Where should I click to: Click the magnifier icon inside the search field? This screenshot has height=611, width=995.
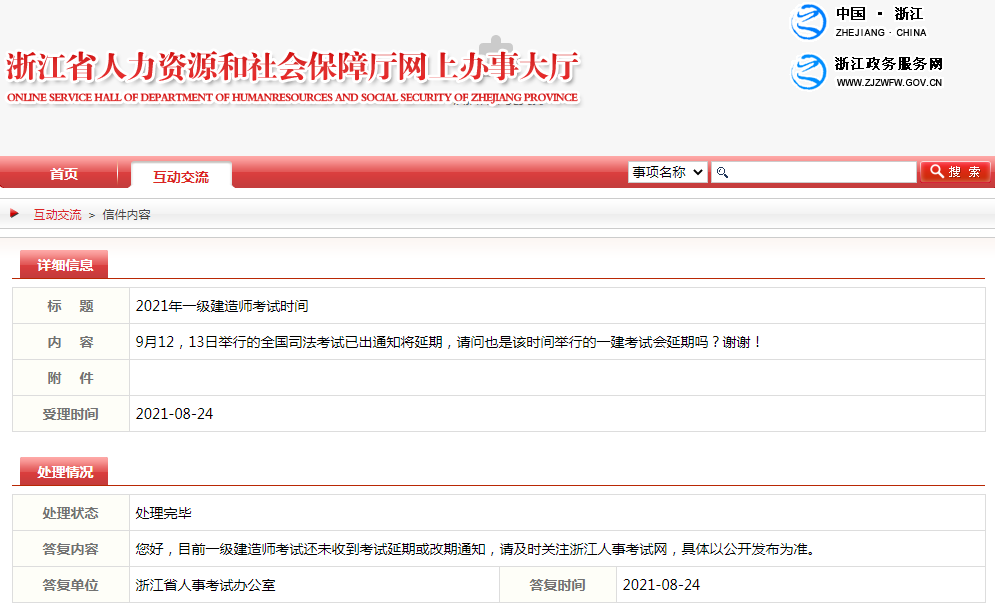pyautogui.click(x=722, y=173)
